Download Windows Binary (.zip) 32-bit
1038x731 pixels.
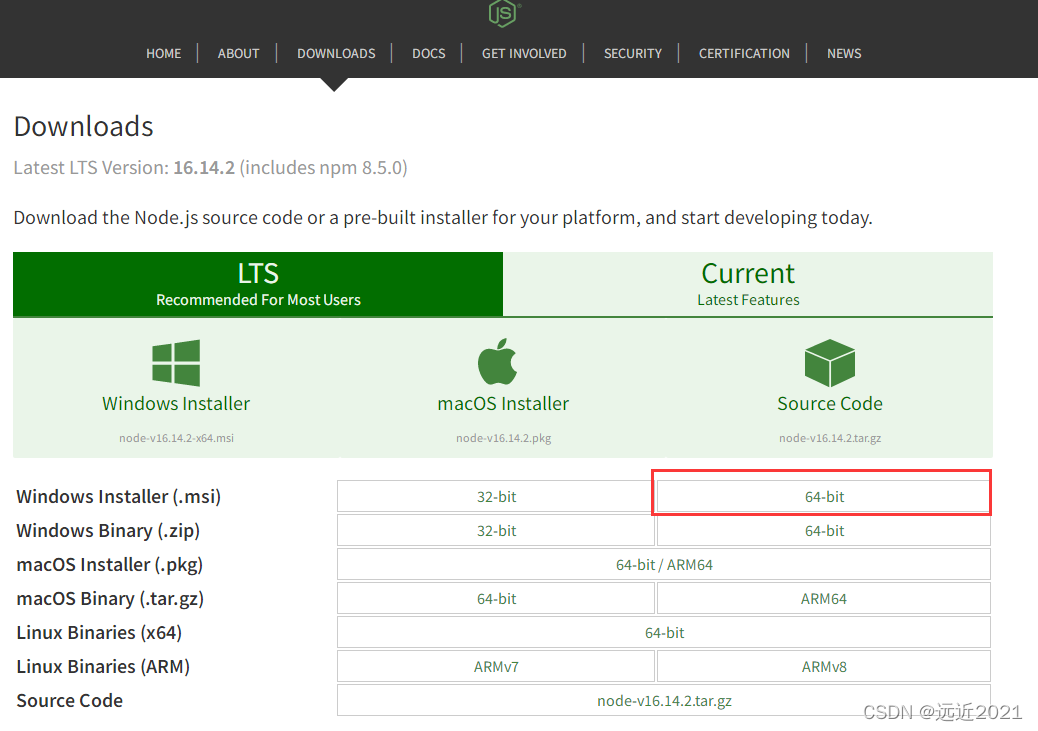(496, 530)
